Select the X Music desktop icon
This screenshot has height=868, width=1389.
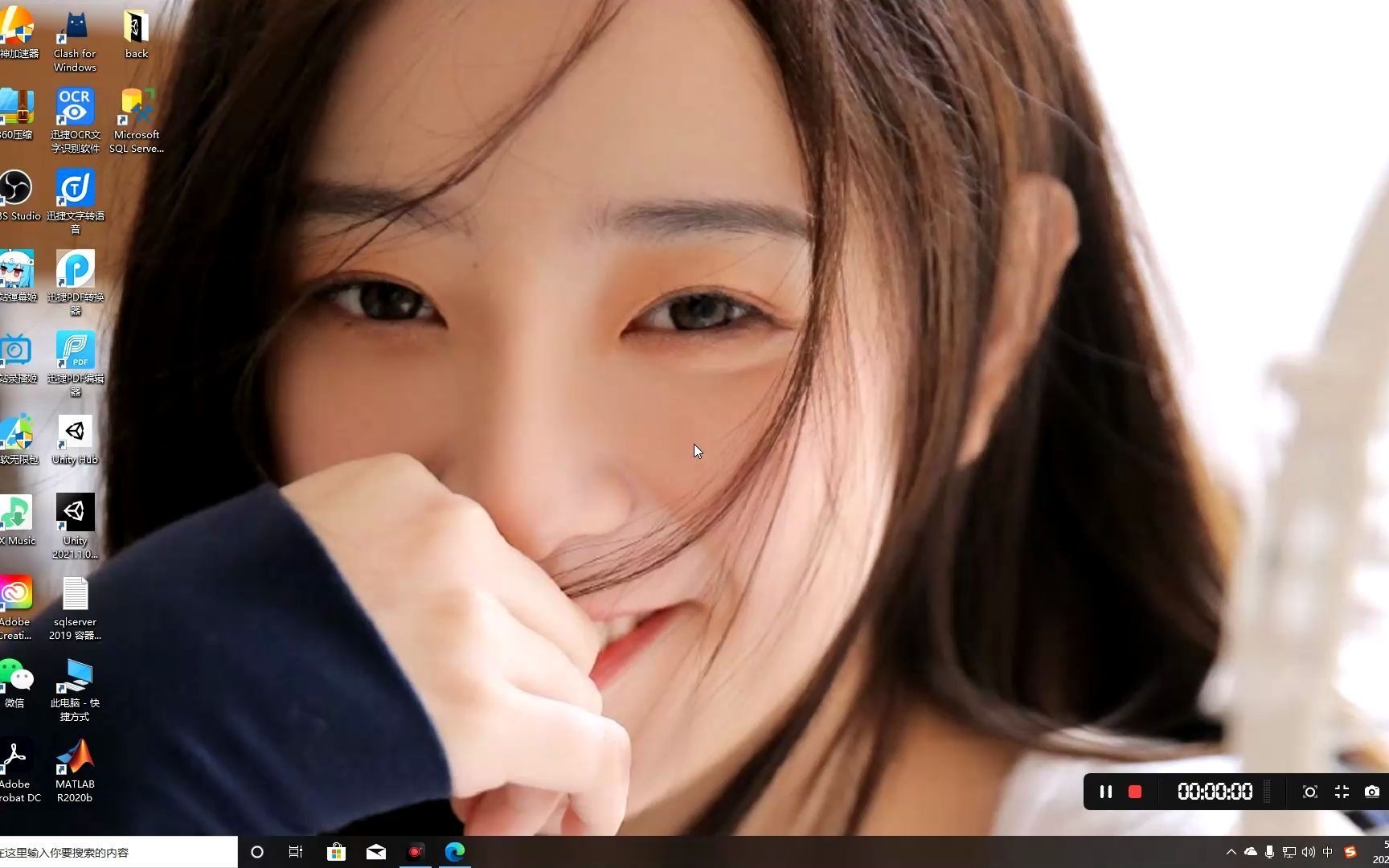click(16, 521)
